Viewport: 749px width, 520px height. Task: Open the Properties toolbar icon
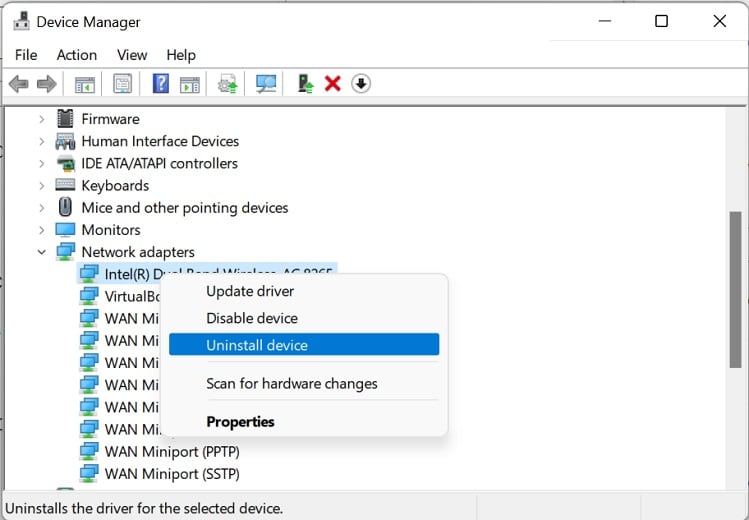123,84
